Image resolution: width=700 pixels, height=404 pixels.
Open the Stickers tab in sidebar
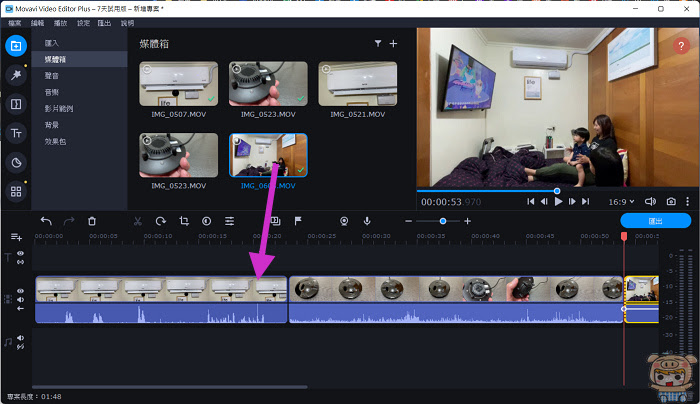click(16, 162)
